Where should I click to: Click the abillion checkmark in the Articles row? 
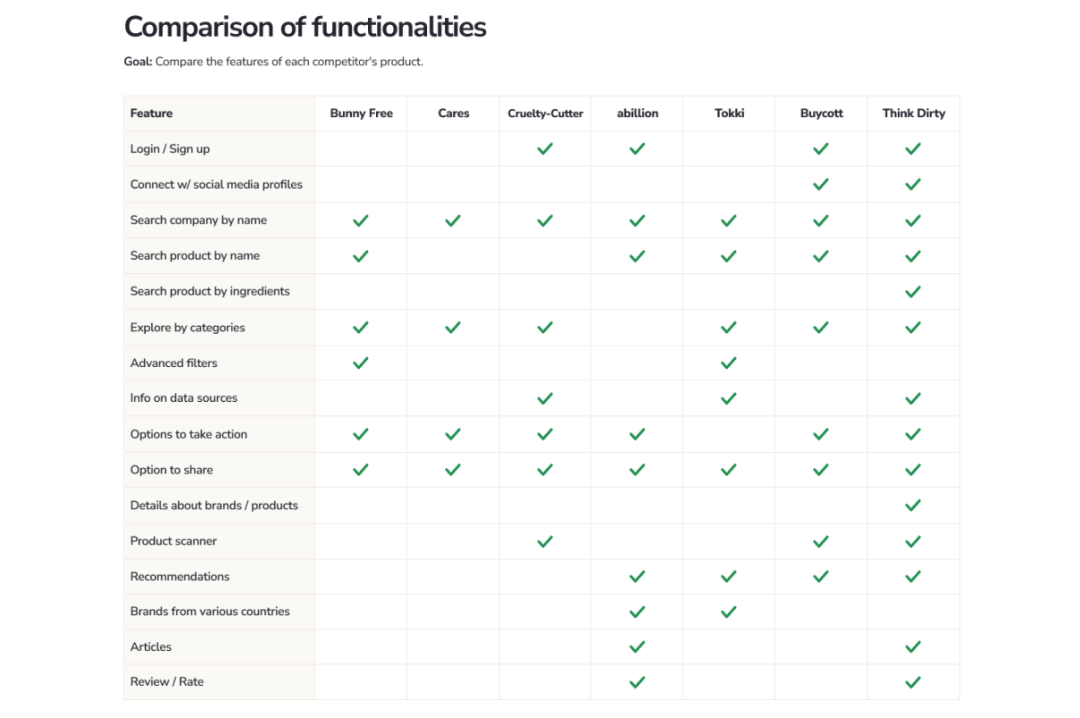(637, 646)
